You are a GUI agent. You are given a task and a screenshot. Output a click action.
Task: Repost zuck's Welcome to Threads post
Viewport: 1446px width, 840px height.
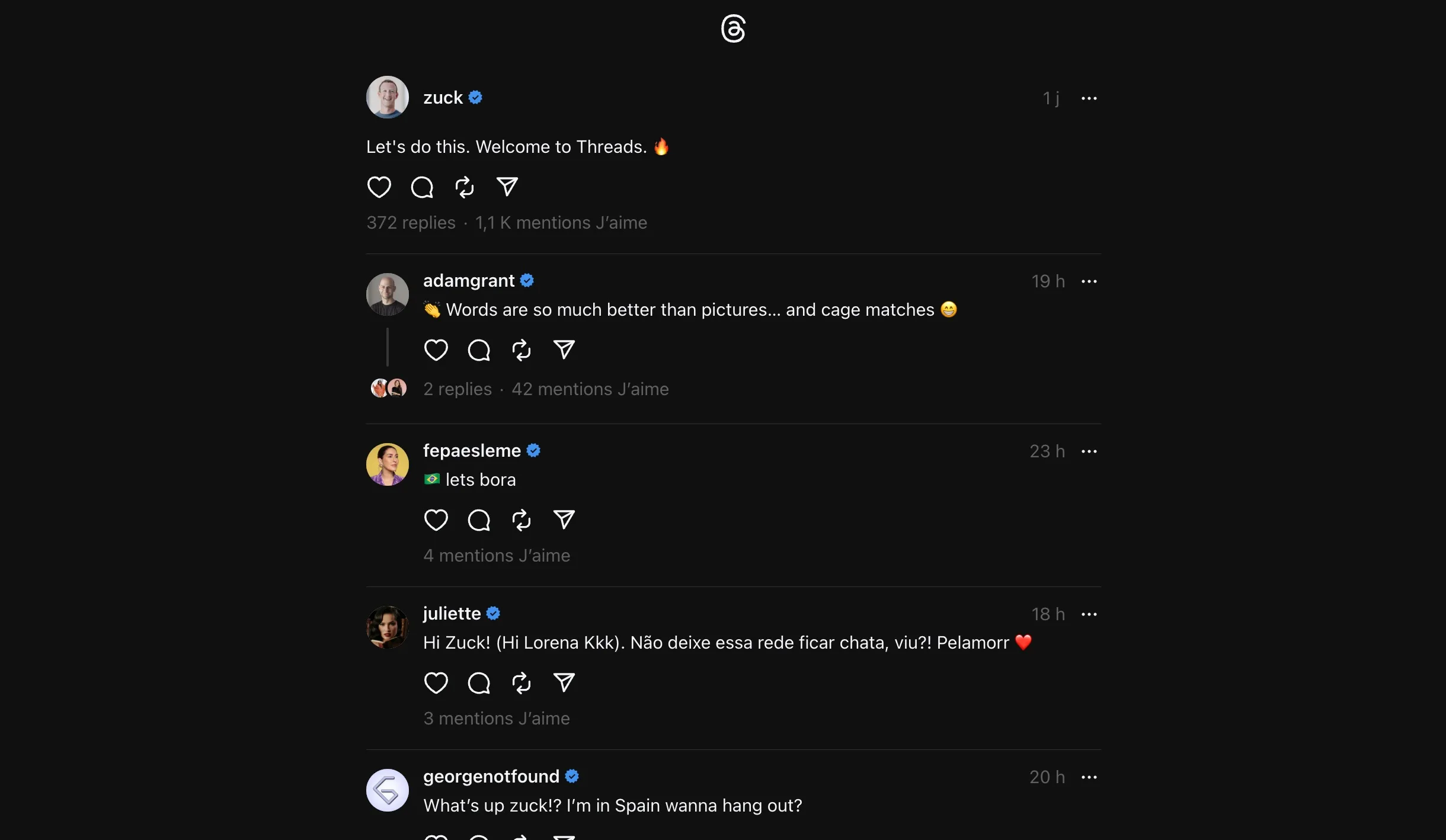[x=465, y=187]
